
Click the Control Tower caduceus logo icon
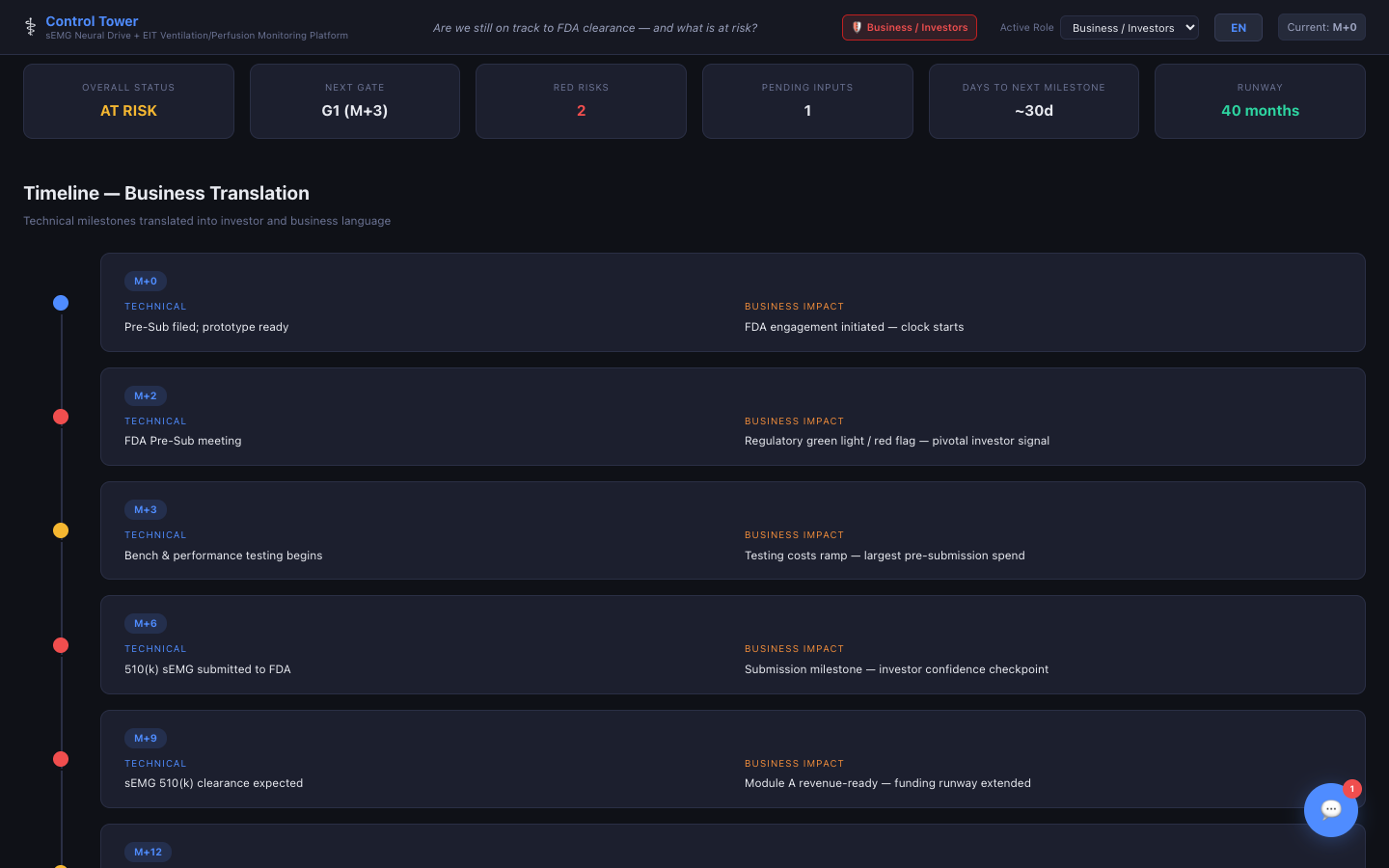tap(30, 27)
